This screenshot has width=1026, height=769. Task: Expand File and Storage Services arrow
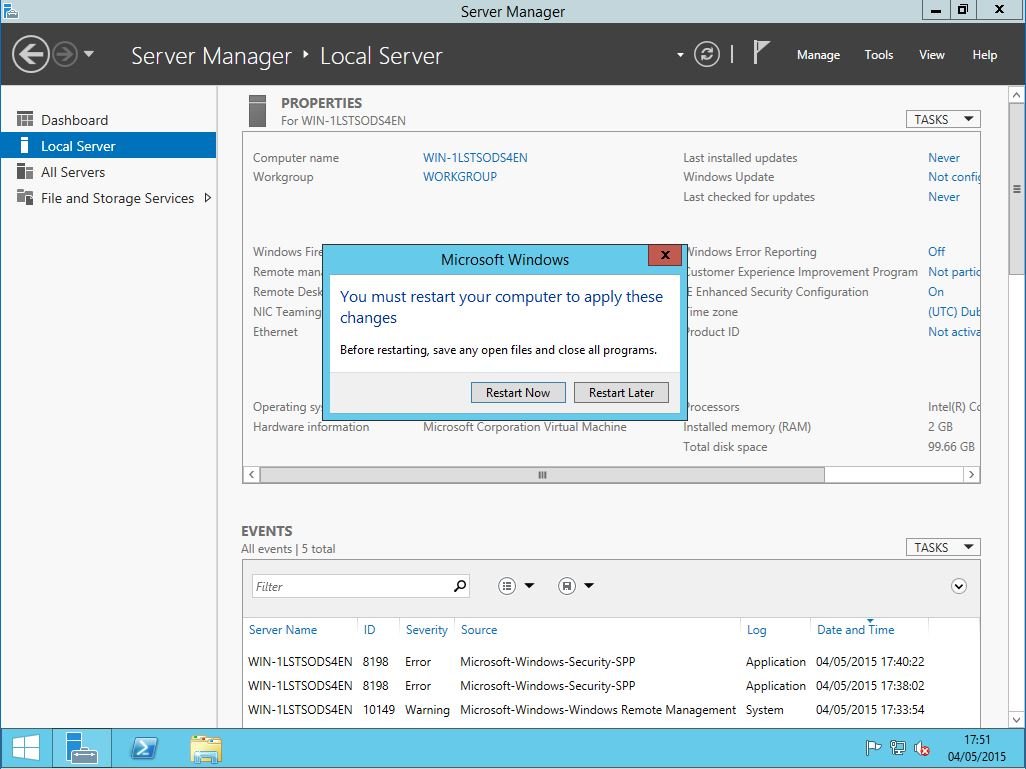[x=207, y=198]
